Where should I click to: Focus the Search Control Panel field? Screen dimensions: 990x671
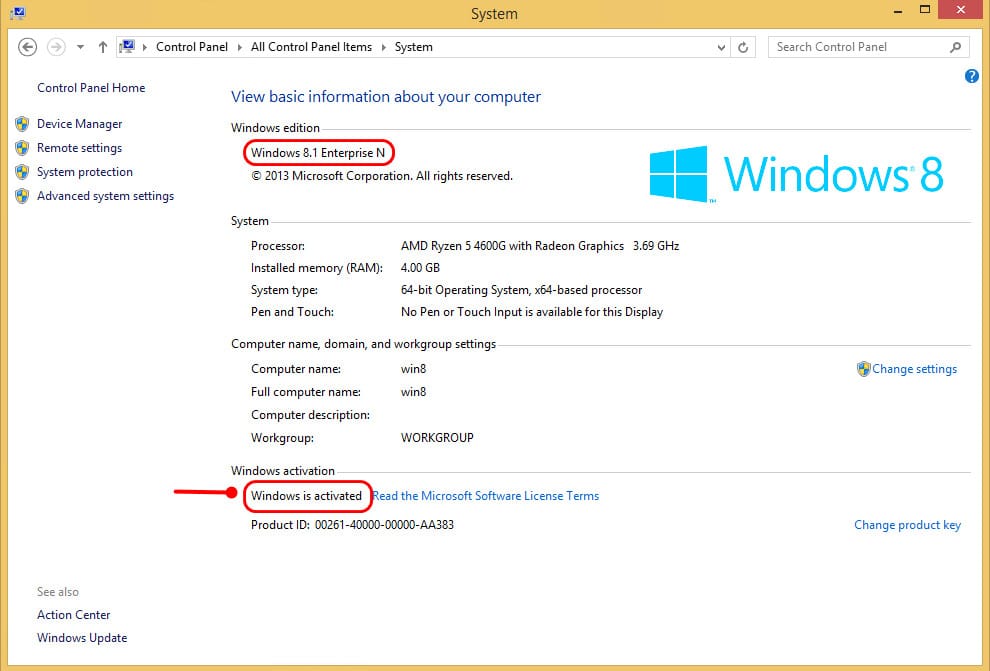[x=868, y=47]
